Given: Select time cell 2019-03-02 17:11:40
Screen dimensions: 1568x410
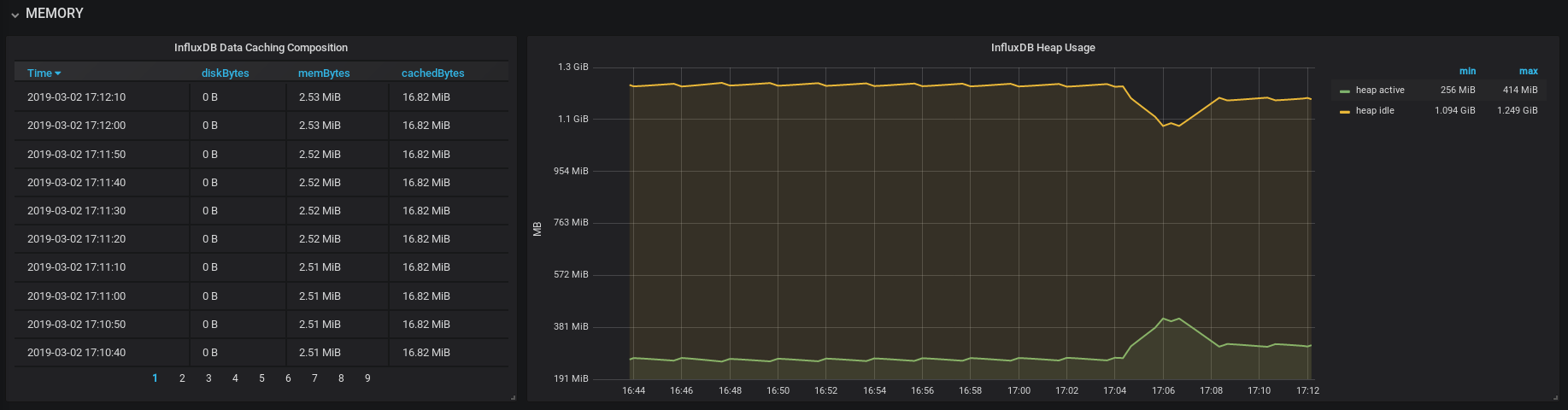Looking at the screenshot, I should [76, 183].
